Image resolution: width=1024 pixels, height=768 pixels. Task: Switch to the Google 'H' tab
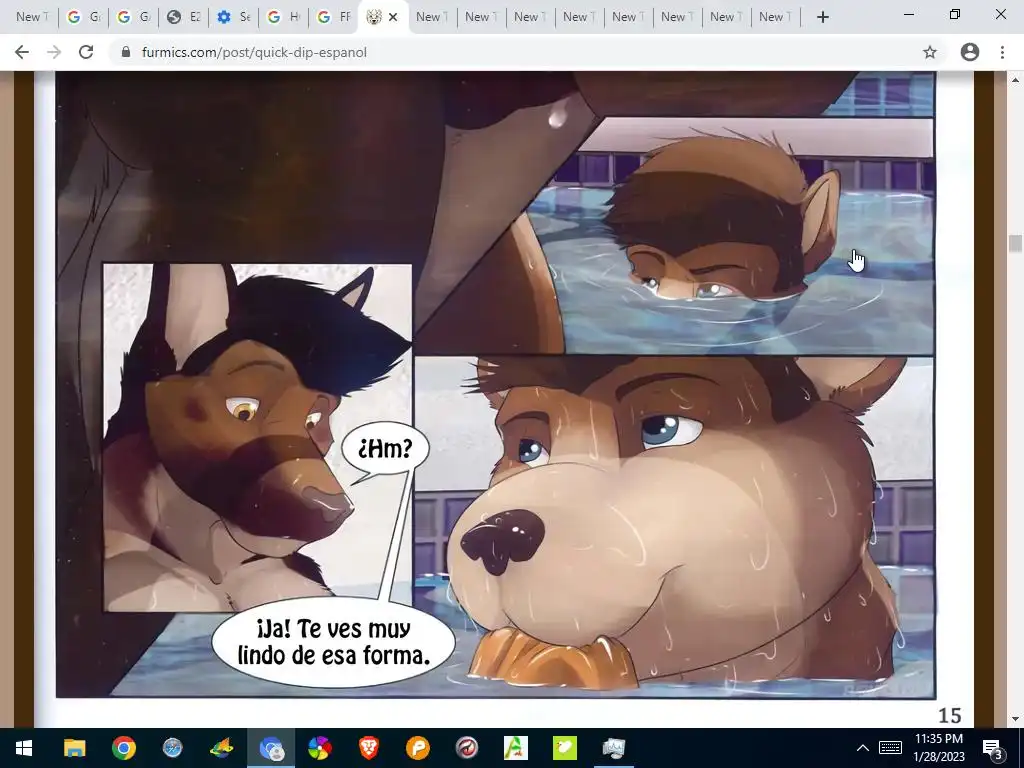pos(284,18)
